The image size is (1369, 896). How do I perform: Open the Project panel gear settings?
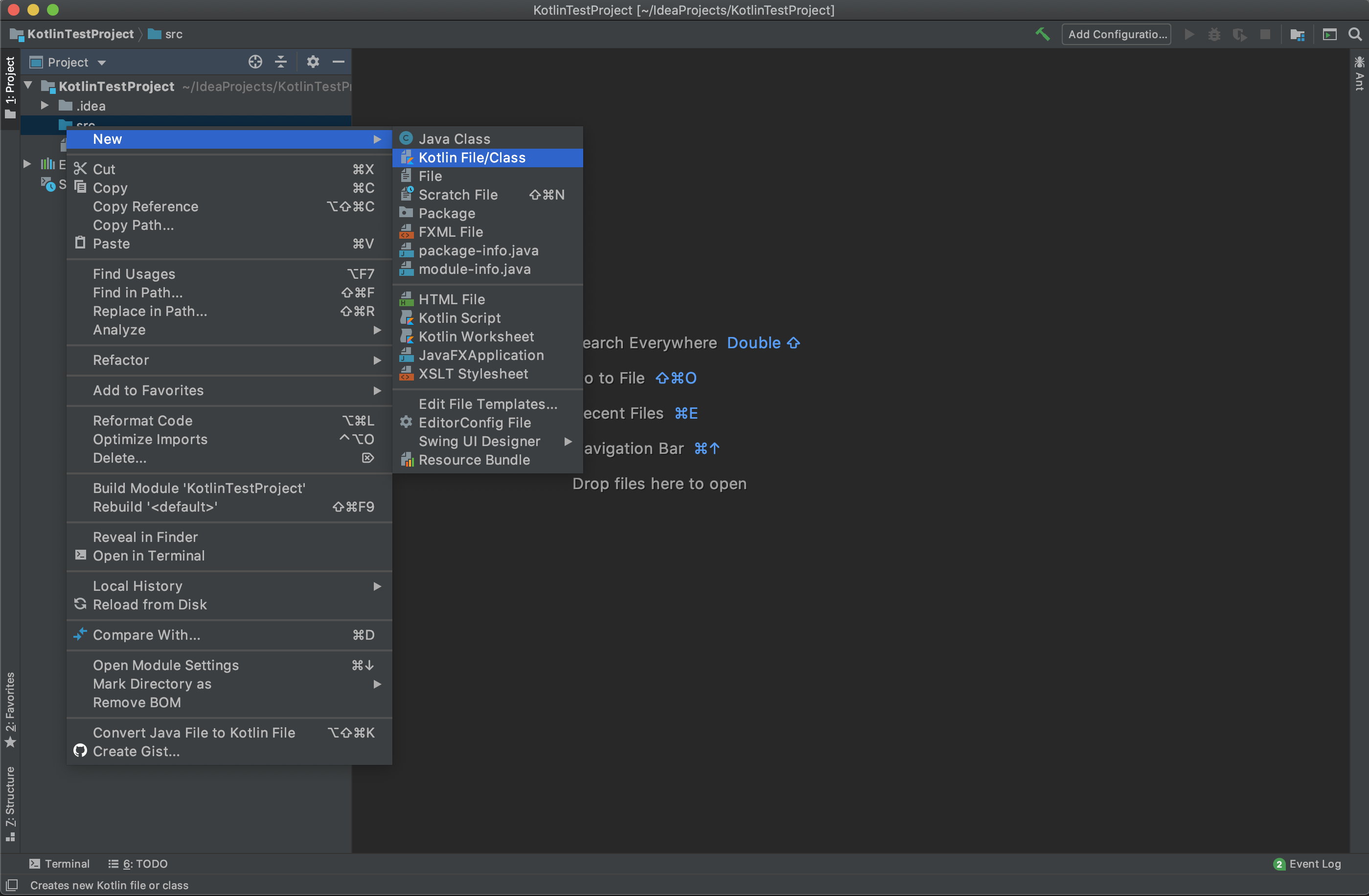[x=312, y=62]
